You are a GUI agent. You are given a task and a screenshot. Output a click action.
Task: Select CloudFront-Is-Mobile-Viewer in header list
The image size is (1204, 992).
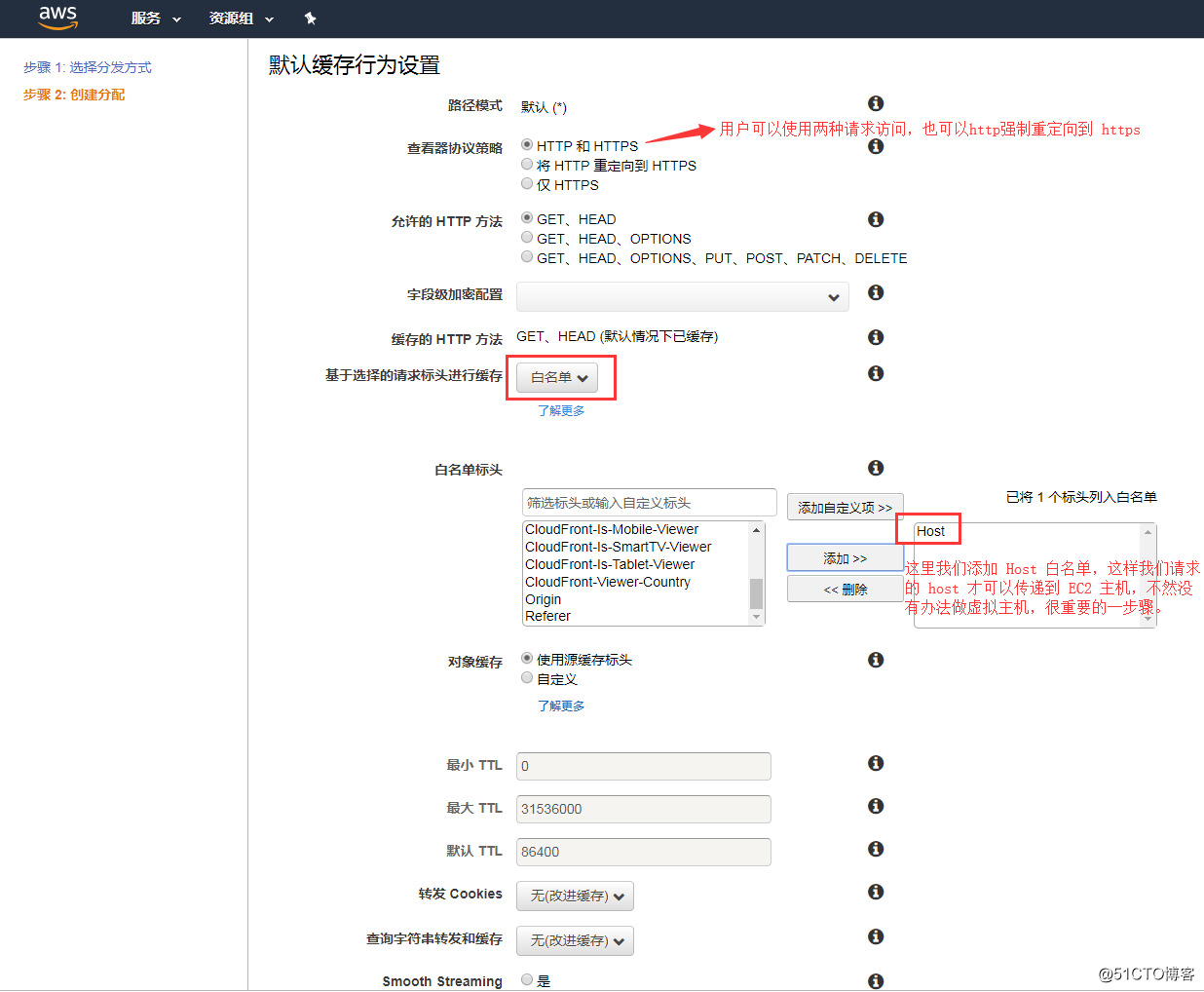pyautogui.click(x=636, y=530)
